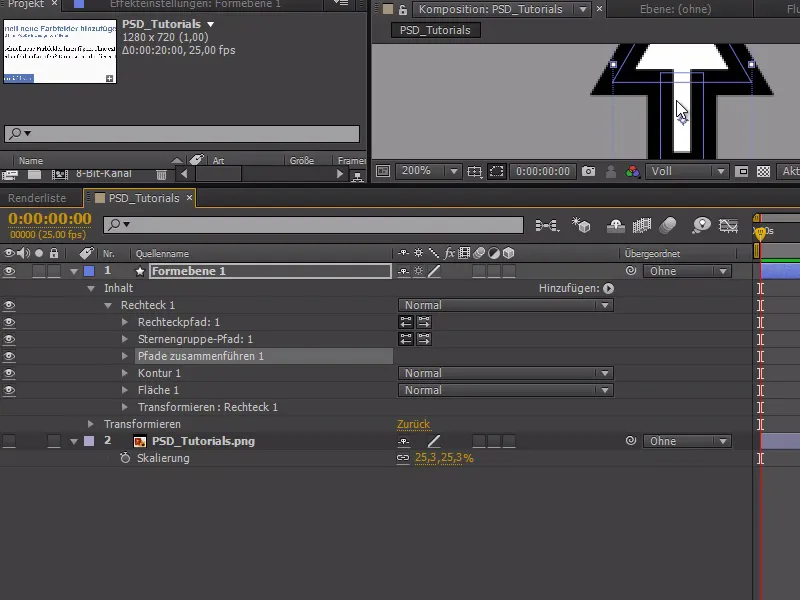800x600 pixels.
Task: Switch to the Renderliste tab
Action: point(37,198)
